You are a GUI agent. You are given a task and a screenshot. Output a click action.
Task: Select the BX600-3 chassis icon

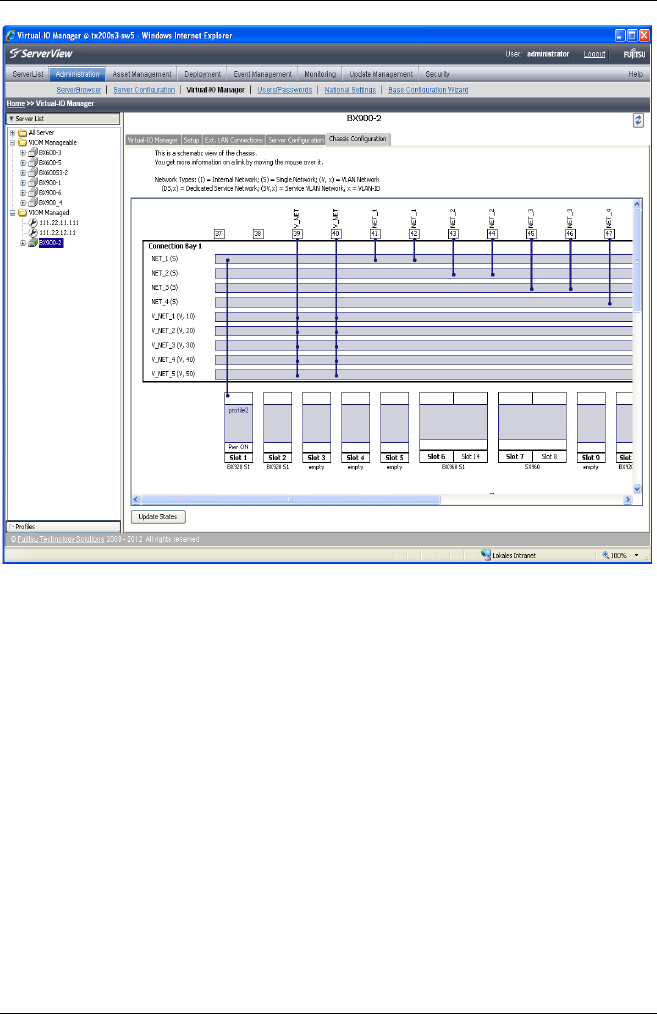pos(33,153)
